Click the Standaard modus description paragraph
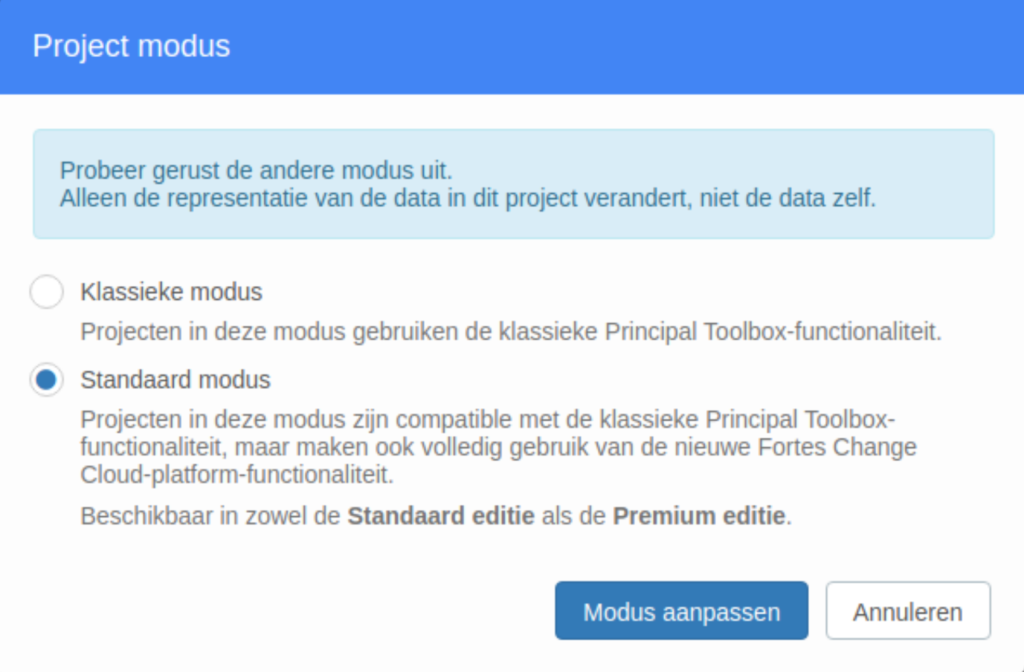The width and height of the screenshot is (1024, 672). (498, 447)
